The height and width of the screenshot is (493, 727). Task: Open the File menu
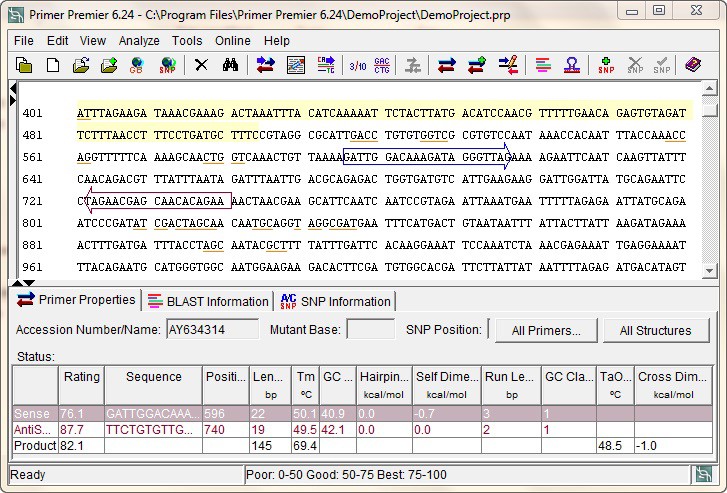coord(24,41)
